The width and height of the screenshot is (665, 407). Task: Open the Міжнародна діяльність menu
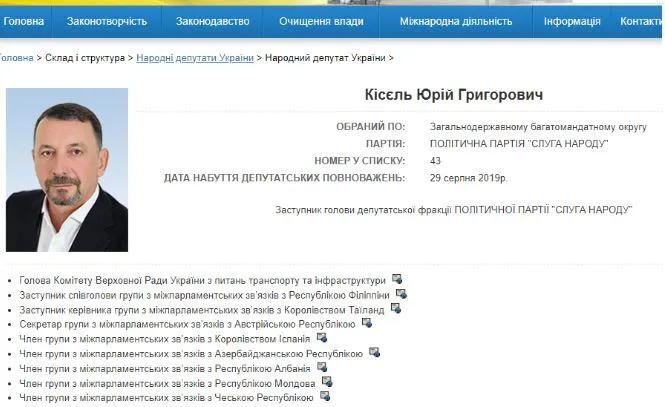pos(456,21)
